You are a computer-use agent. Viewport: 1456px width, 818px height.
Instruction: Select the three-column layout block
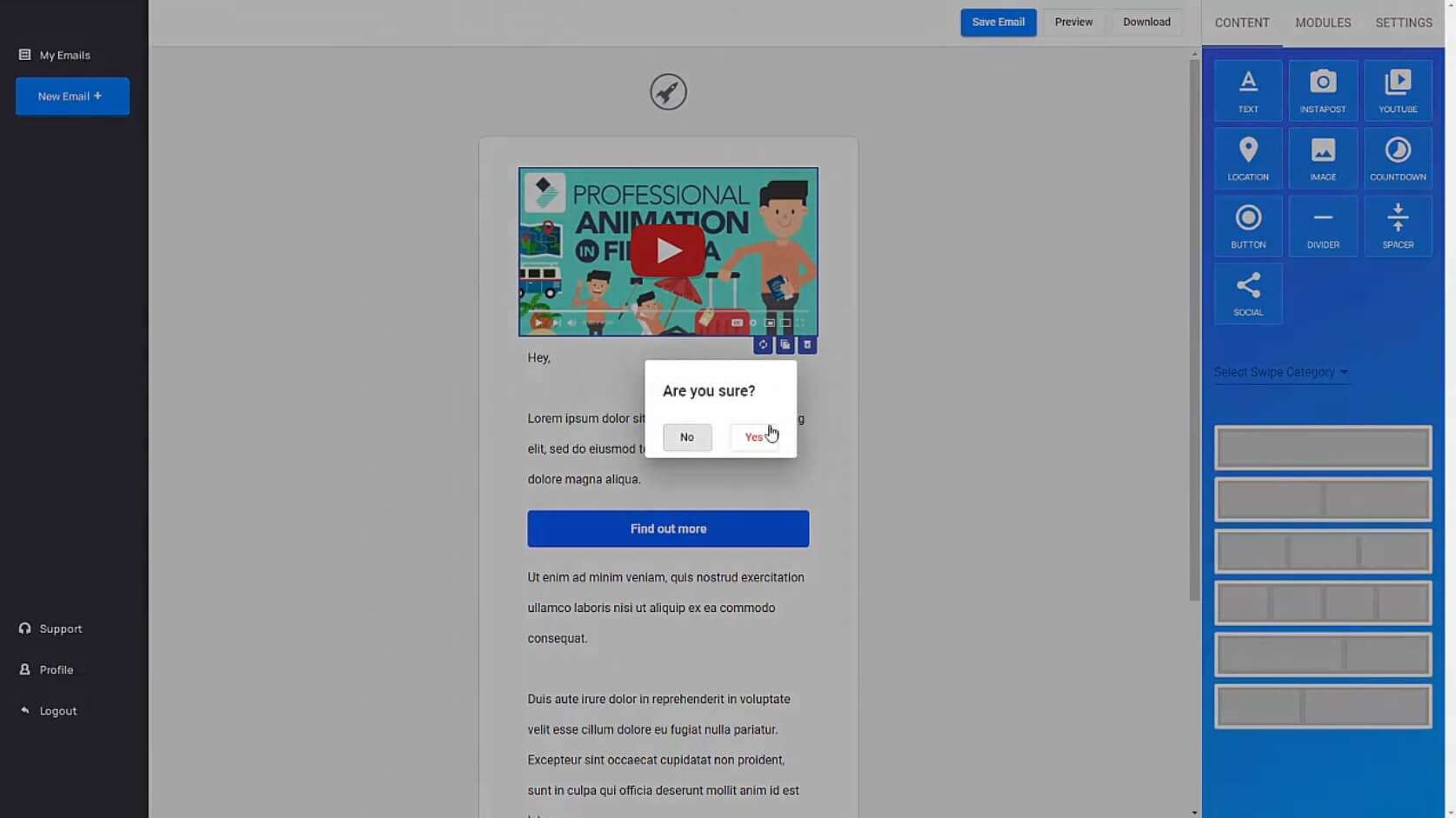[x=1323, y=551]
